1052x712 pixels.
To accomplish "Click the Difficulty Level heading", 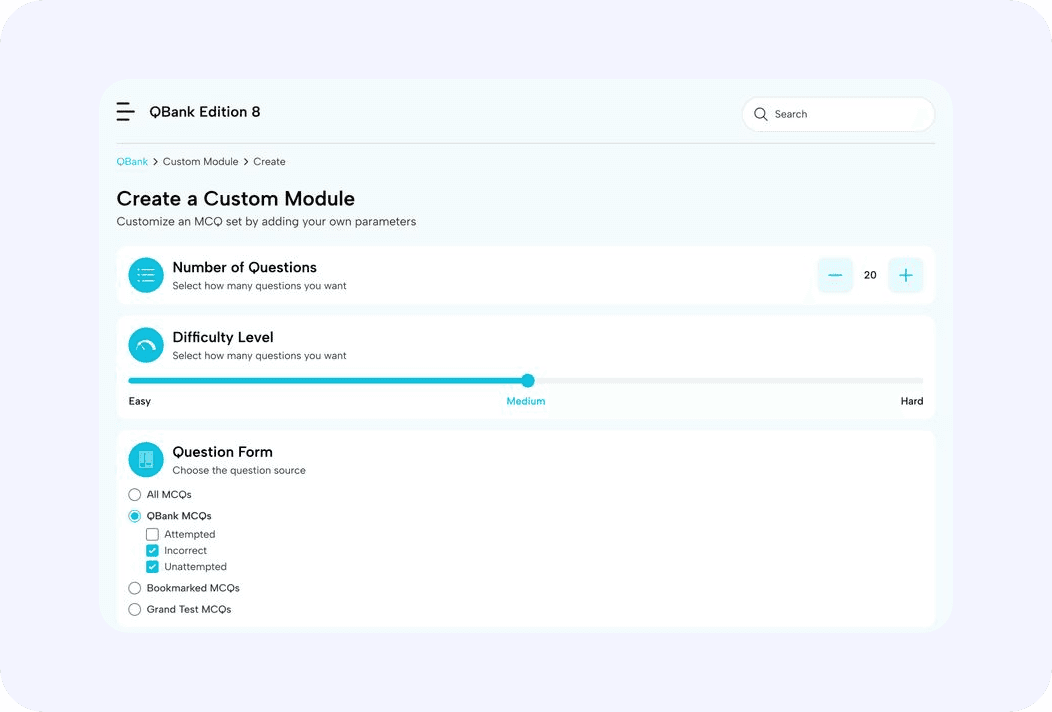I will pos(223,337).
